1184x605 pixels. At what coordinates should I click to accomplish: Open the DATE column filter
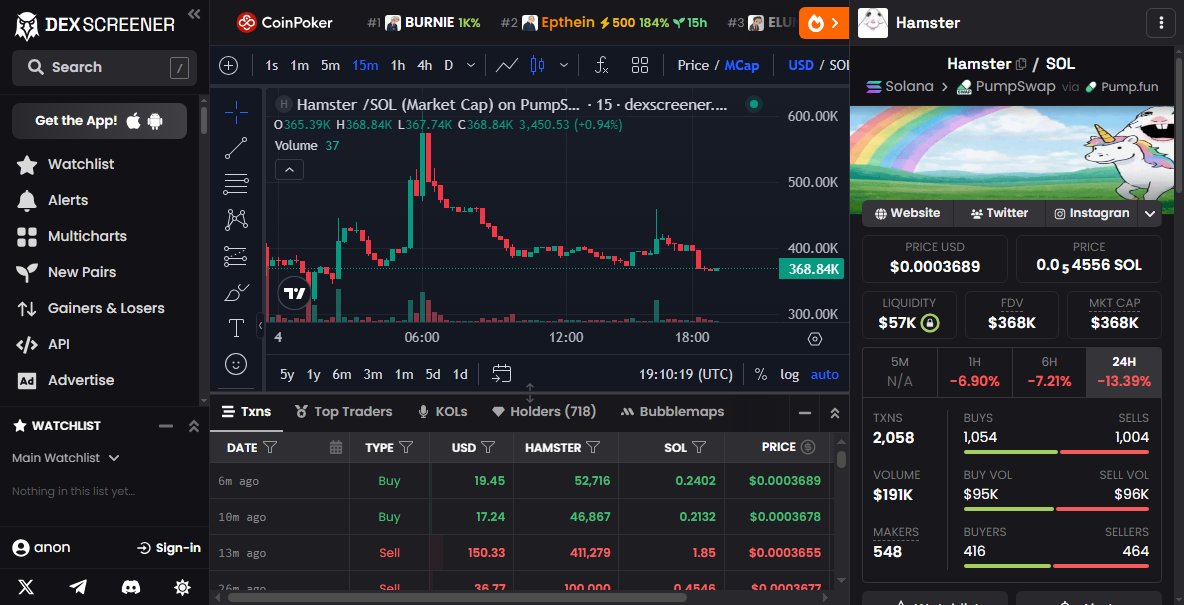[270, 448]
